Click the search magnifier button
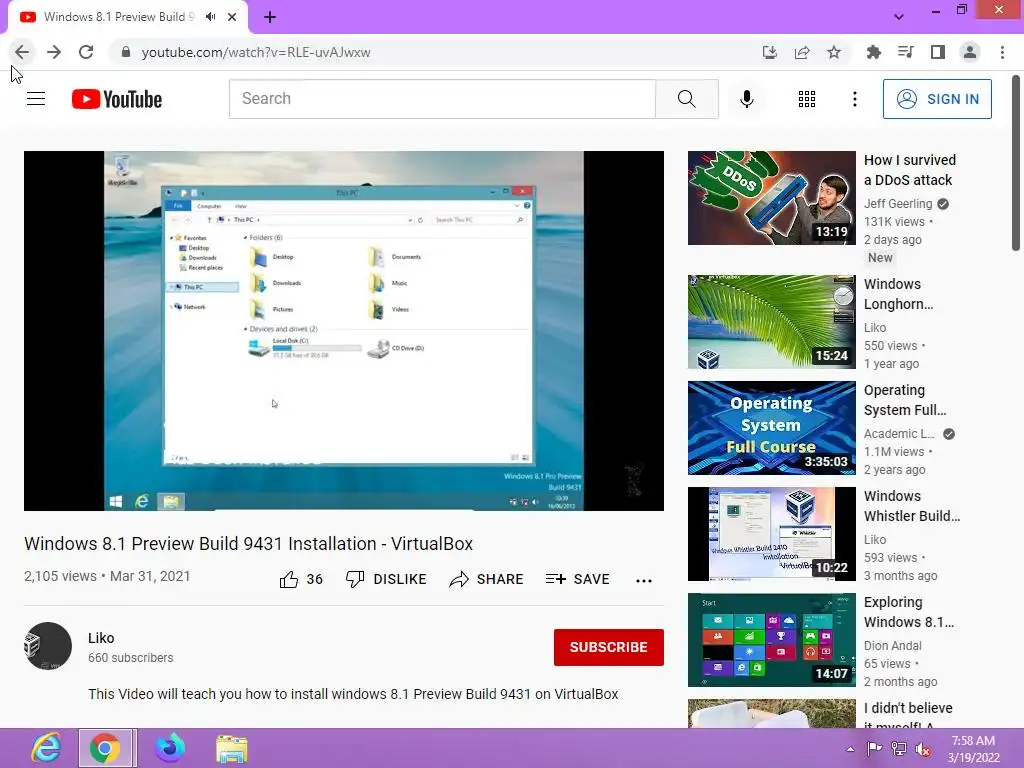This screenshot has width=1024, height=768. [x=686, y=99]
